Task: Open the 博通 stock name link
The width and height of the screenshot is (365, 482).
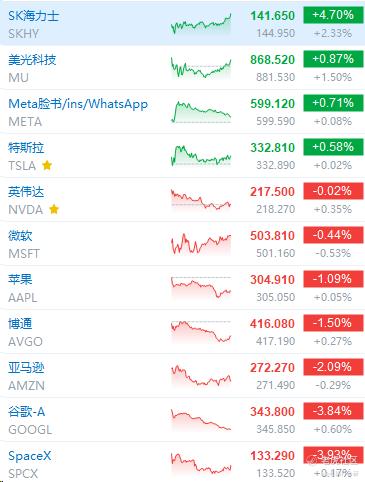Action: click(20, 324)
